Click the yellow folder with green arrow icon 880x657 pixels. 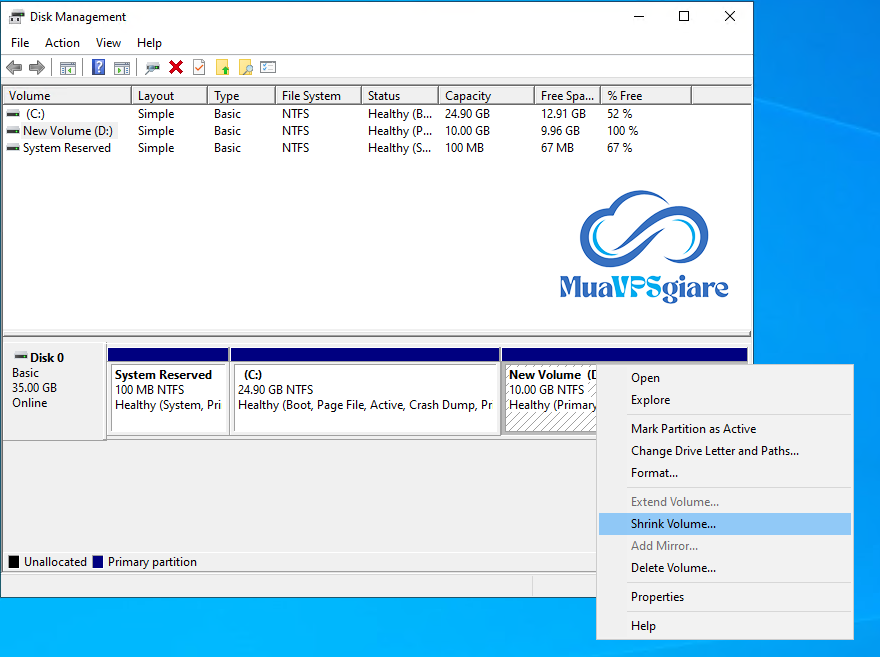(222, 68)
